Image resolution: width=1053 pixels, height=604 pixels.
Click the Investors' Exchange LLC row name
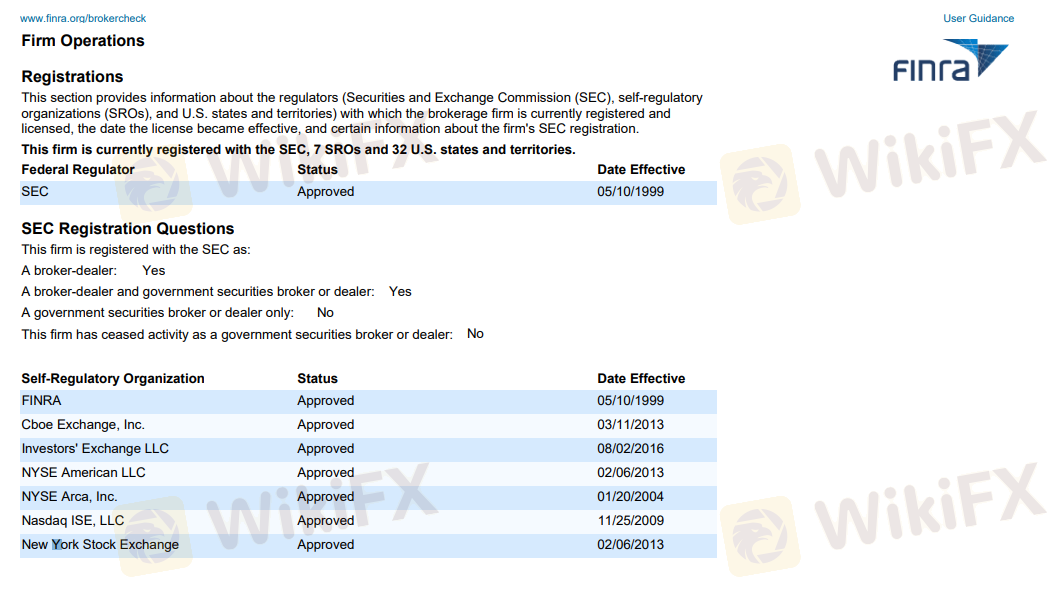(95, 449)
